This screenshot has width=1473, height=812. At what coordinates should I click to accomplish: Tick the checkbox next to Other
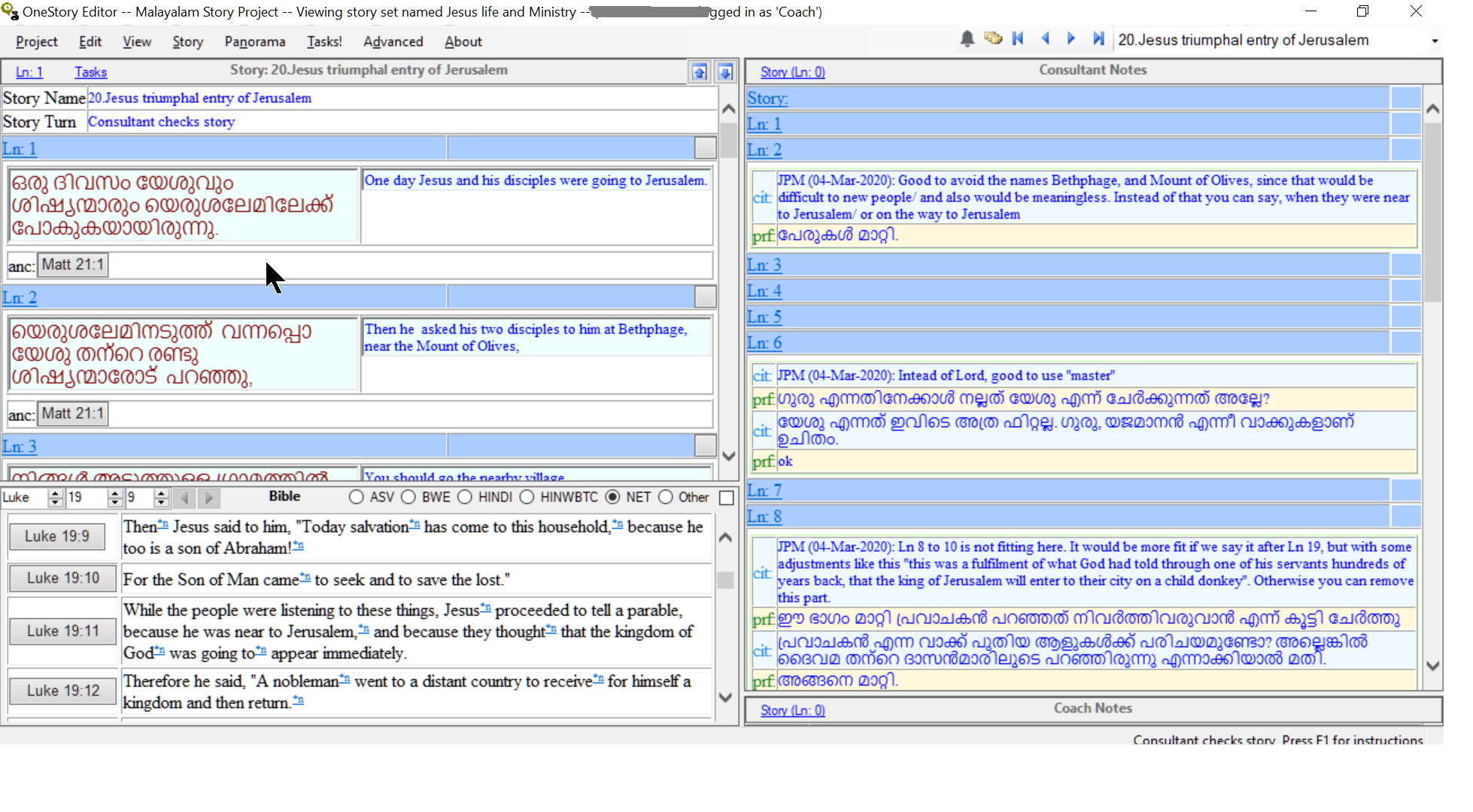point(727,498)
